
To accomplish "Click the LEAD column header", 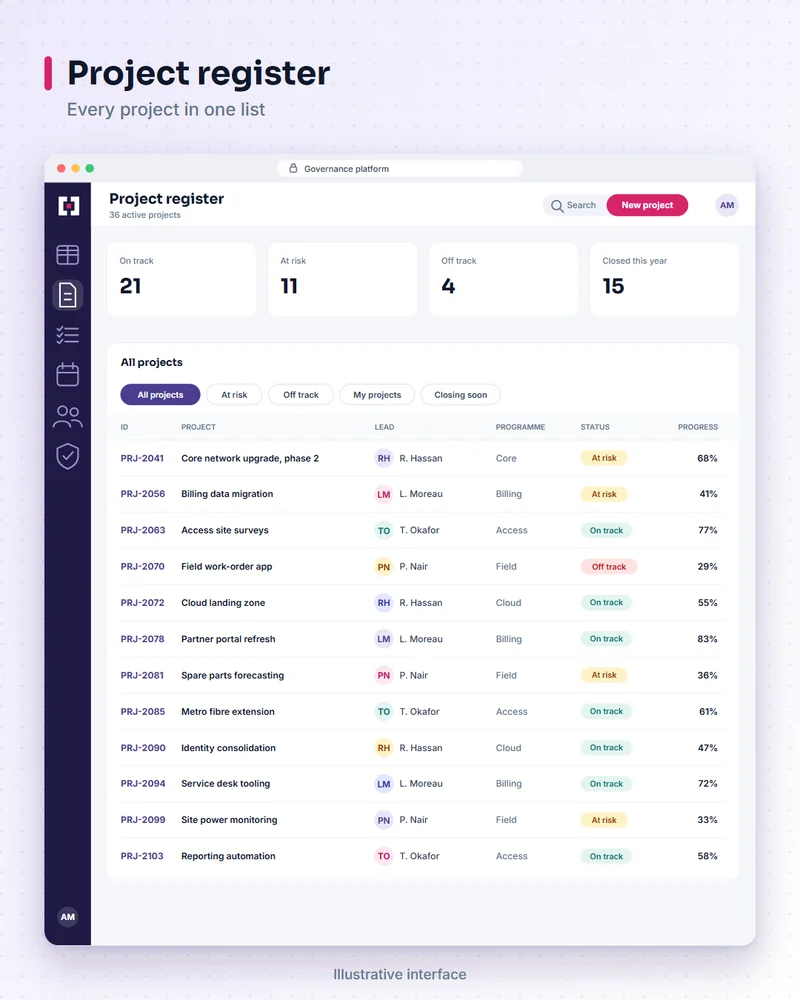I will click(384, 427).
